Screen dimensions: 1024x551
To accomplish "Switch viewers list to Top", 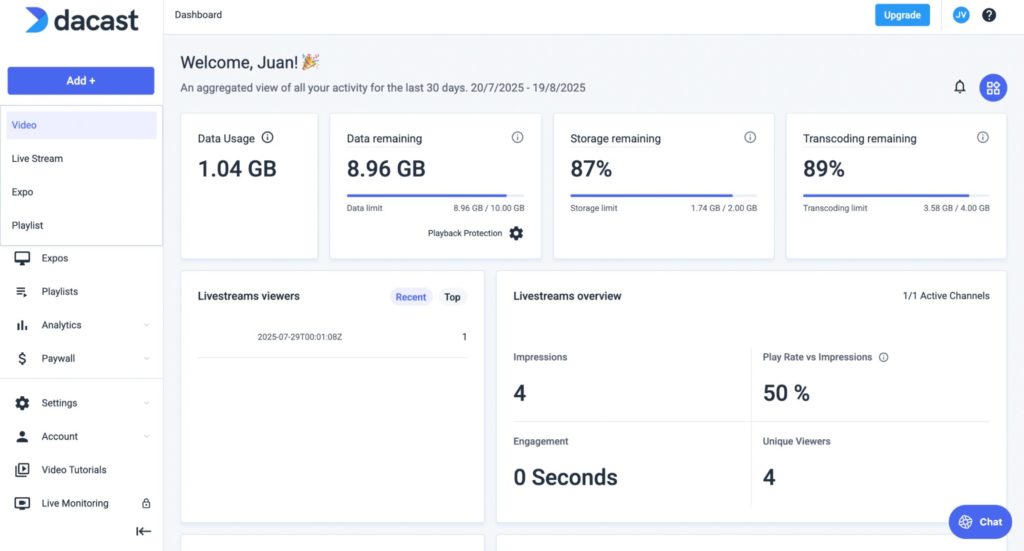I will pos(452,297).
